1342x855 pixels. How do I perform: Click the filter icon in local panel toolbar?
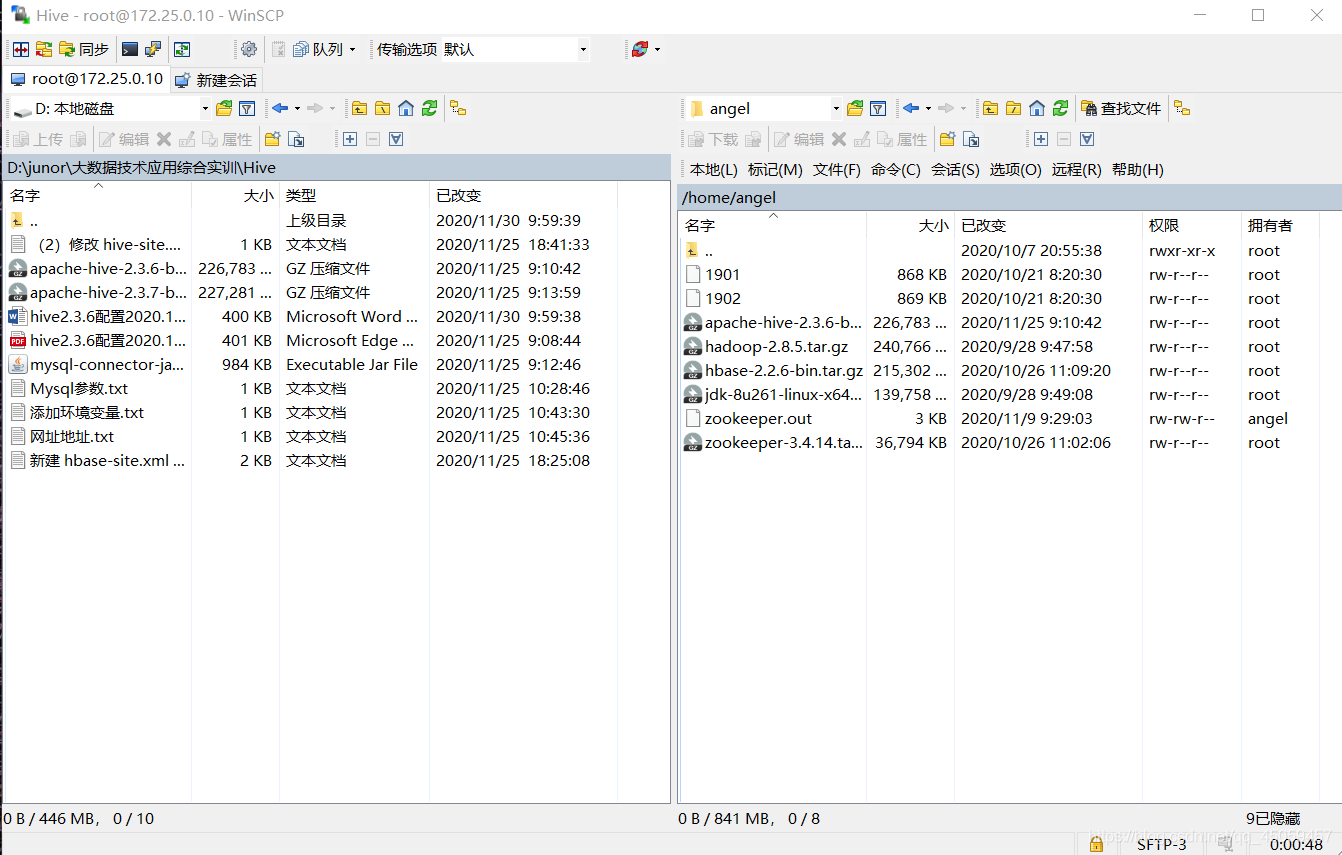247,108
